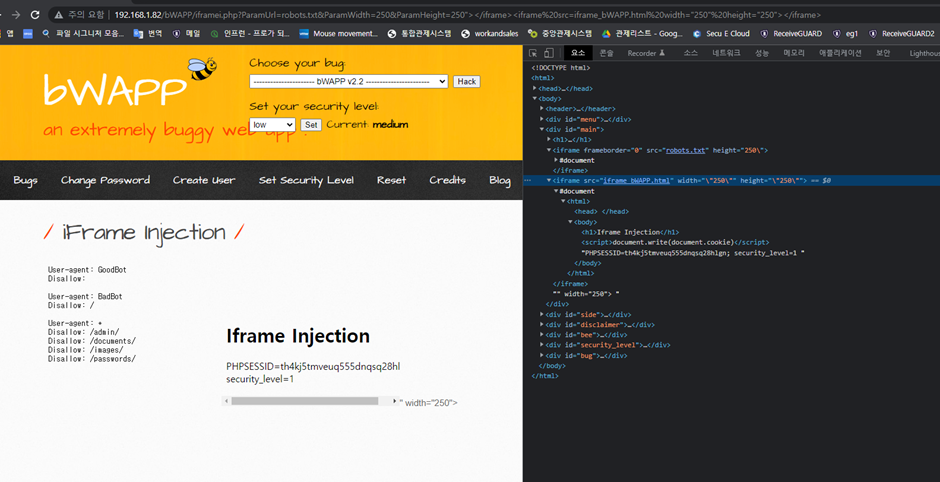Screen dimensions: 940x482
Task: Switch to the 성능 (Performance) DevTools tab
Action: coord(761,53)
